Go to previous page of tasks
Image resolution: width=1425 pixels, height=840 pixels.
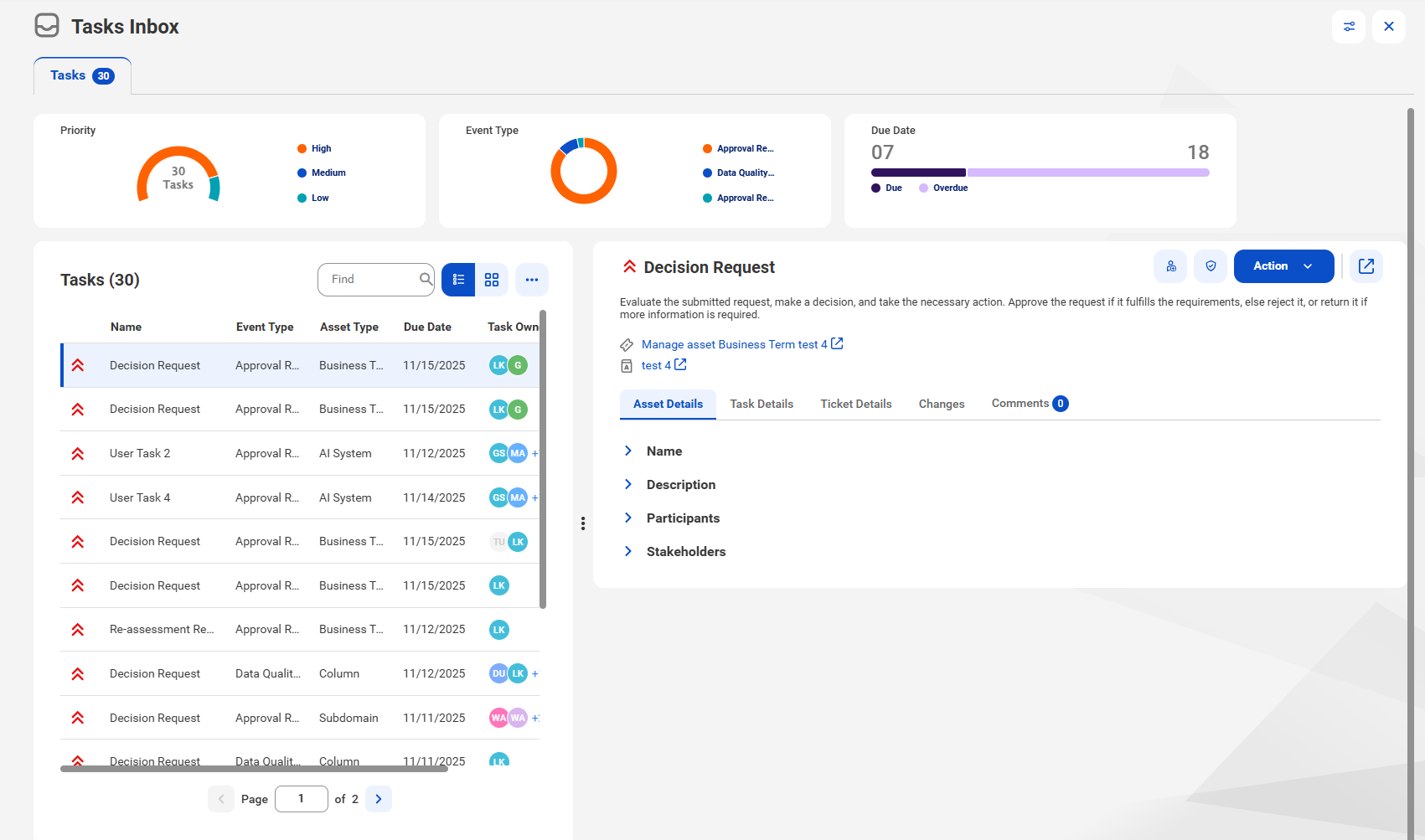coord(221,799)
